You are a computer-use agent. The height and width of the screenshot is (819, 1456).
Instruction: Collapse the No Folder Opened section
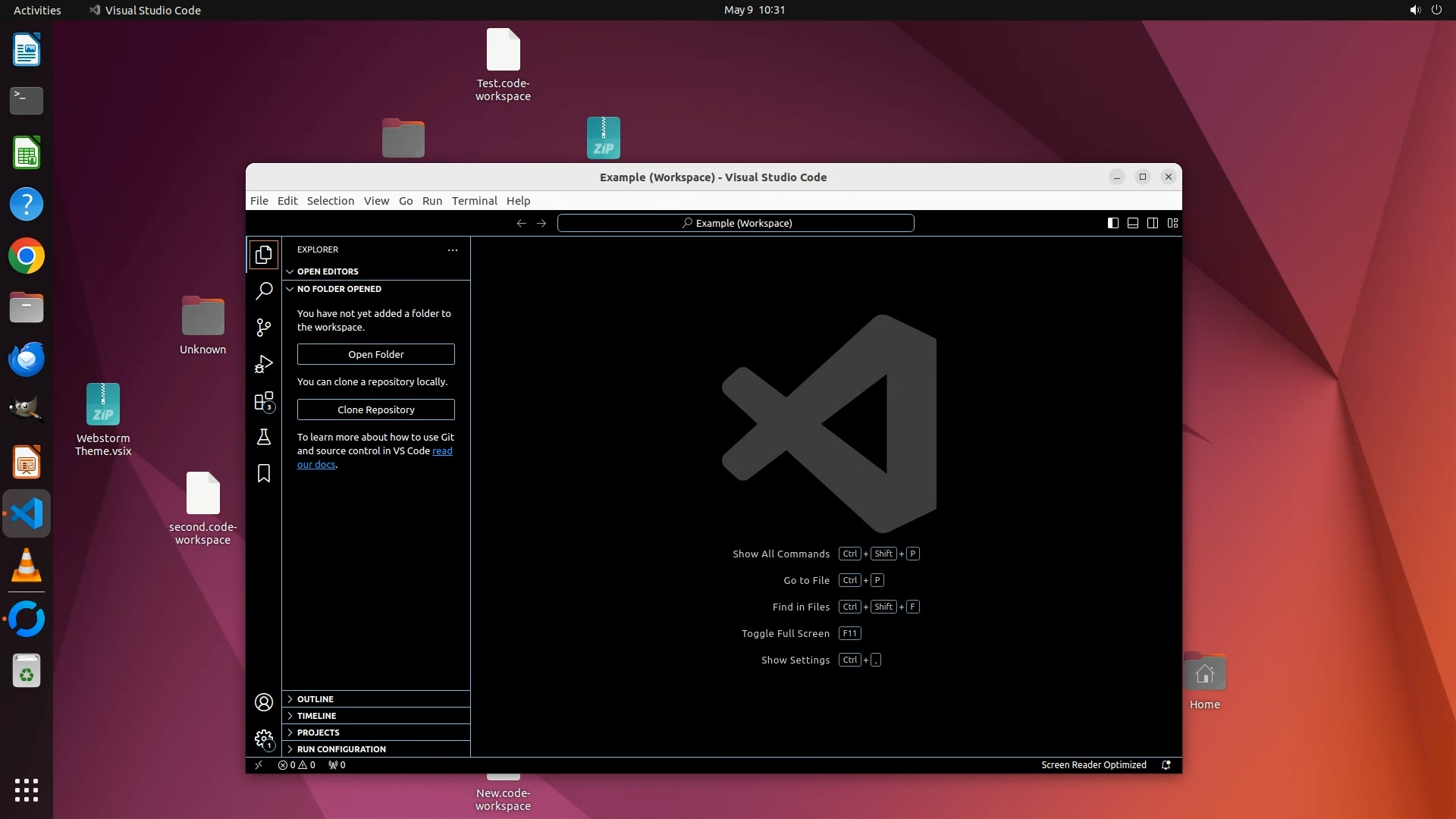339,289
